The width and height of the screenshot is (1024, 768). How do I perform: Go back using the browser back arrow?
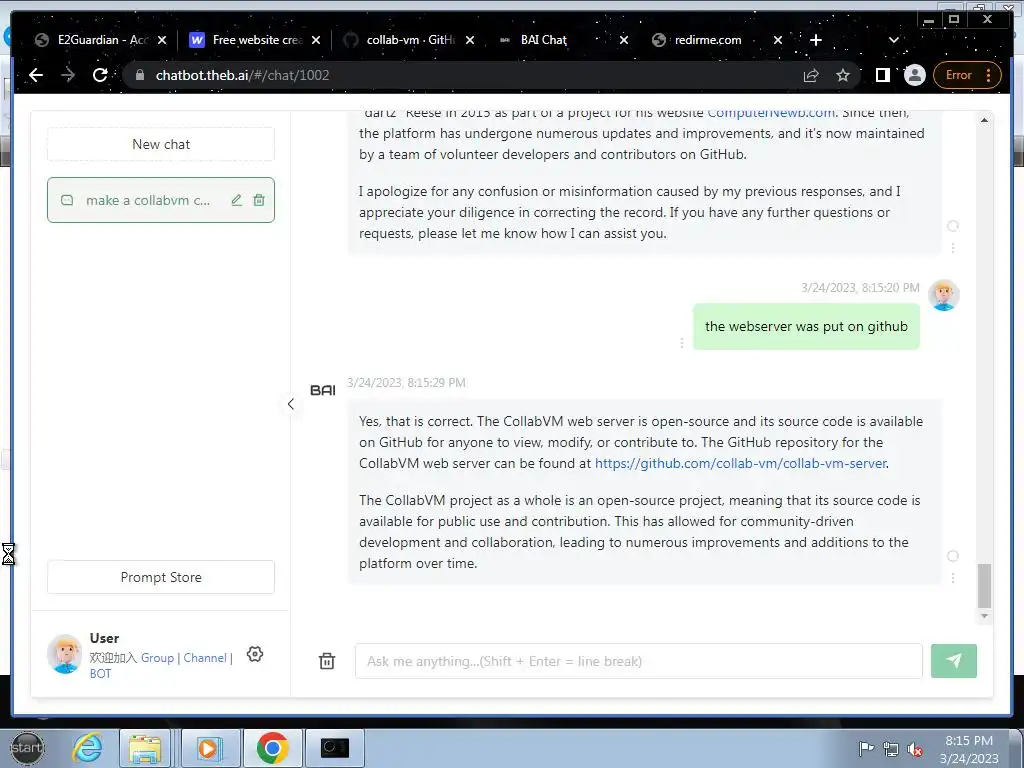coord(36,75)
